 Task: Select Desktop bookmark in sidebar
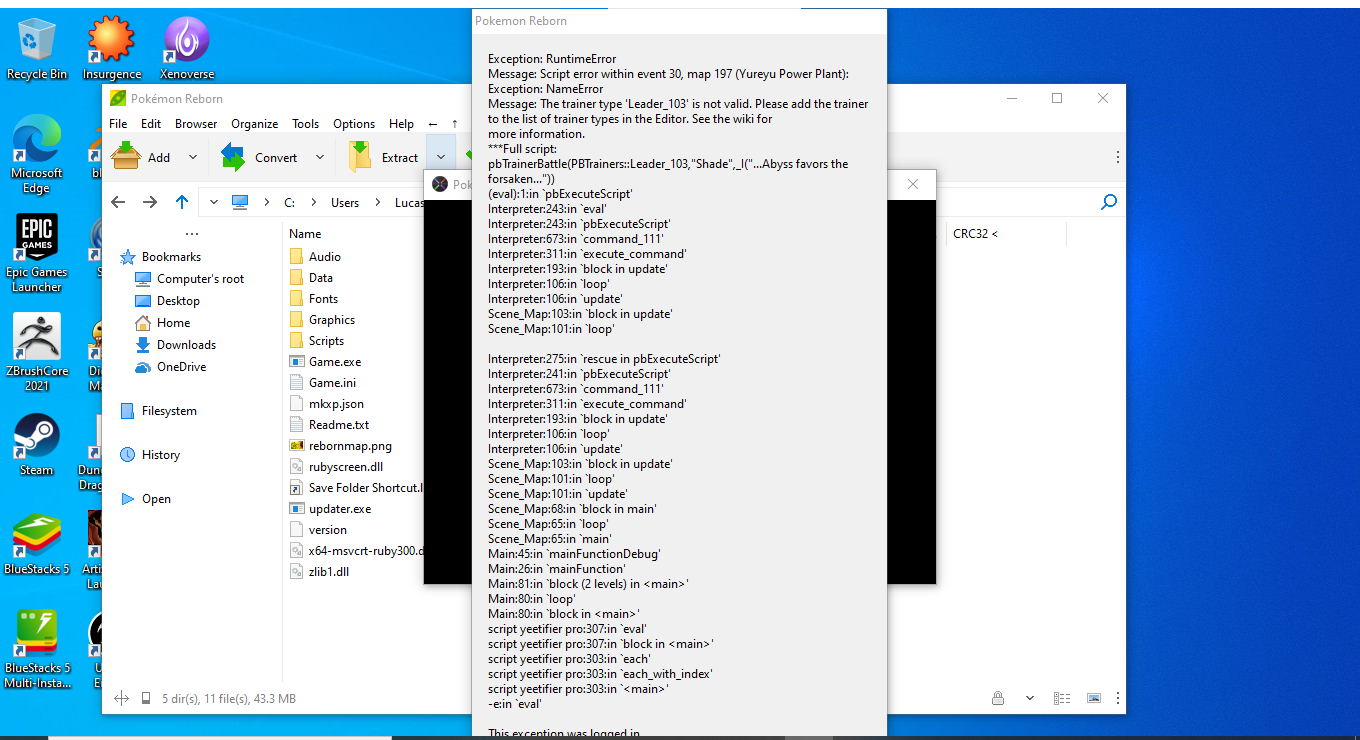(x=178, y=301)
